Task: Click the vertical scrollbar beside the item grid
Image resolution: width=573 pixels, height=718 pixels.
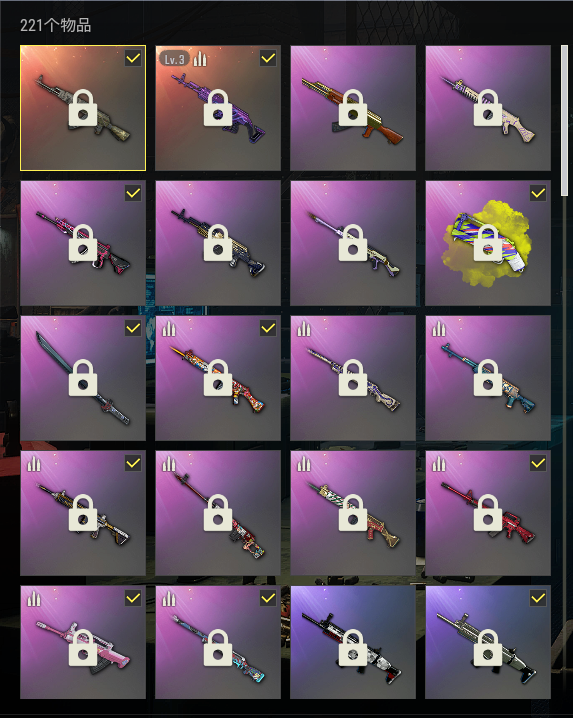Action: coord(564,120)
